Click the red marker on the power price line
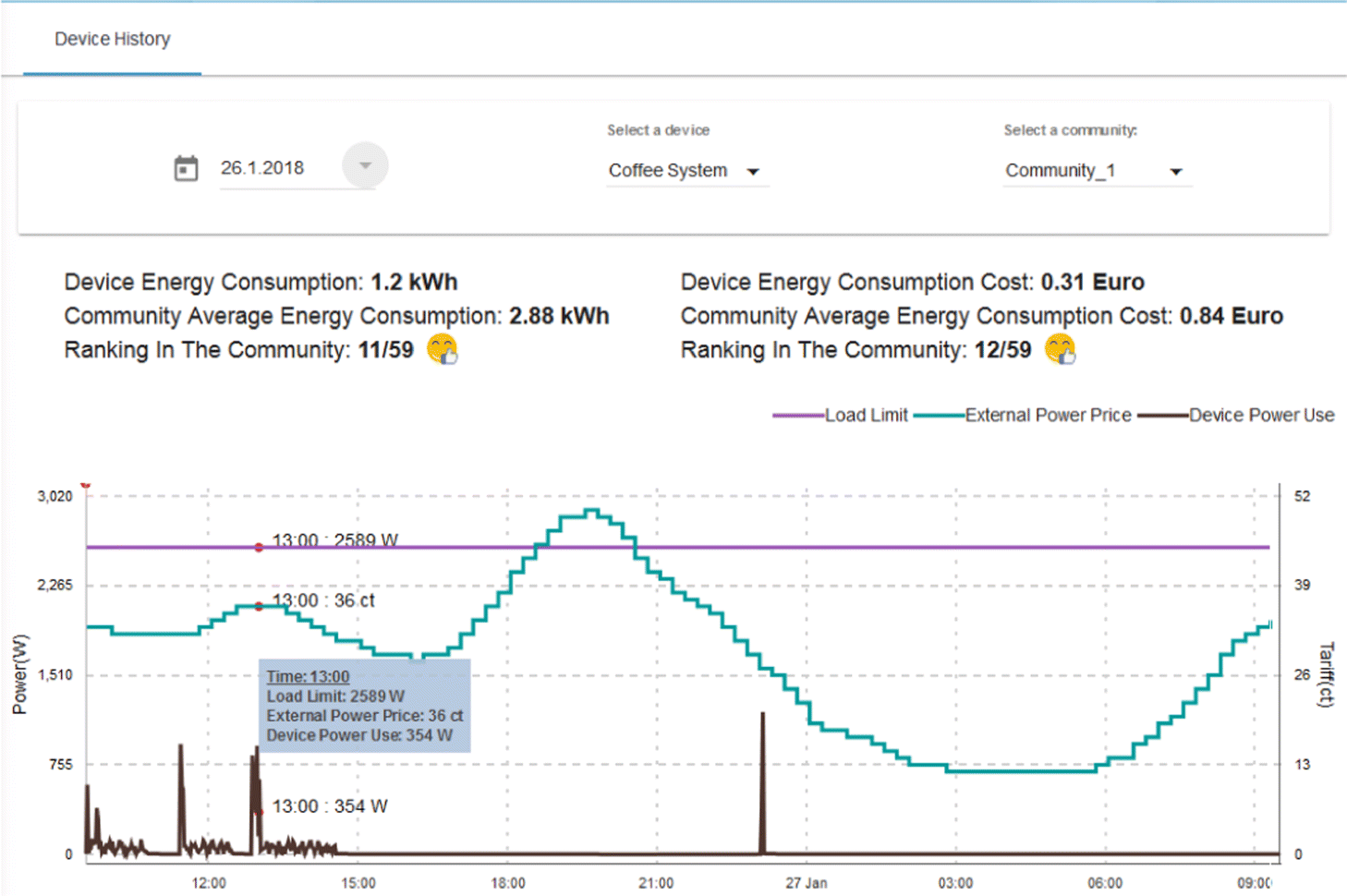This screenshot has height=896, width=1347. tap(259, 607)
